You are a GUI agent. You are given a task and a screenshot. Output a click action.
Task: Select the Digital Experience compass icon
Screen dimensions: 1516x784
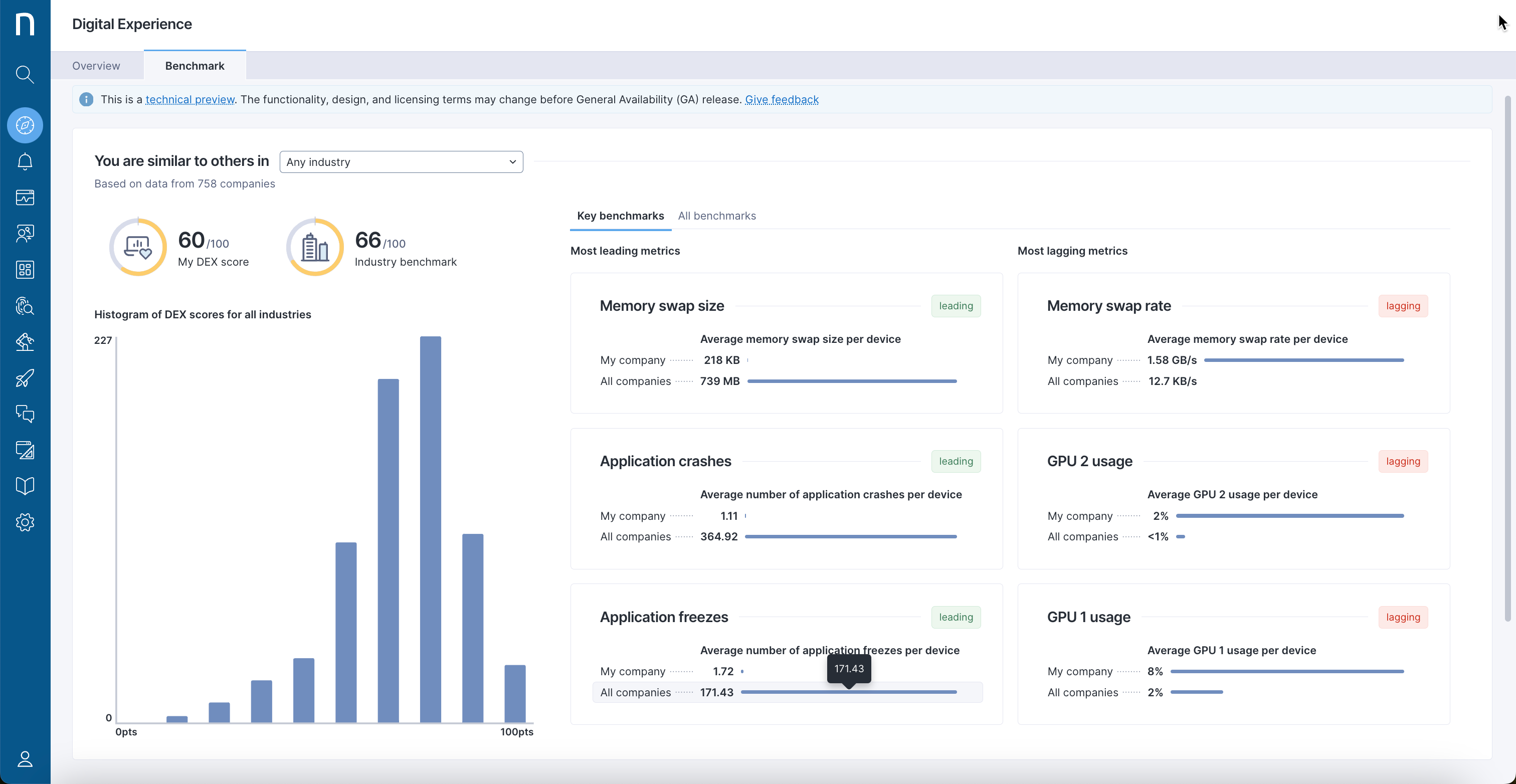click(25, 125)
